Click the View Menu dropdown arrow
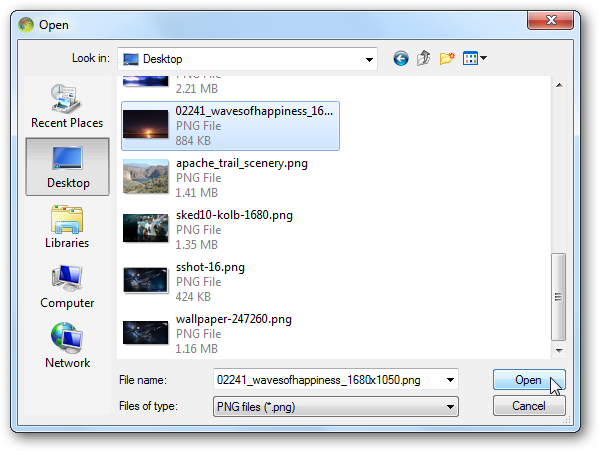Screen dimensions: 599x451 (484, 58)
